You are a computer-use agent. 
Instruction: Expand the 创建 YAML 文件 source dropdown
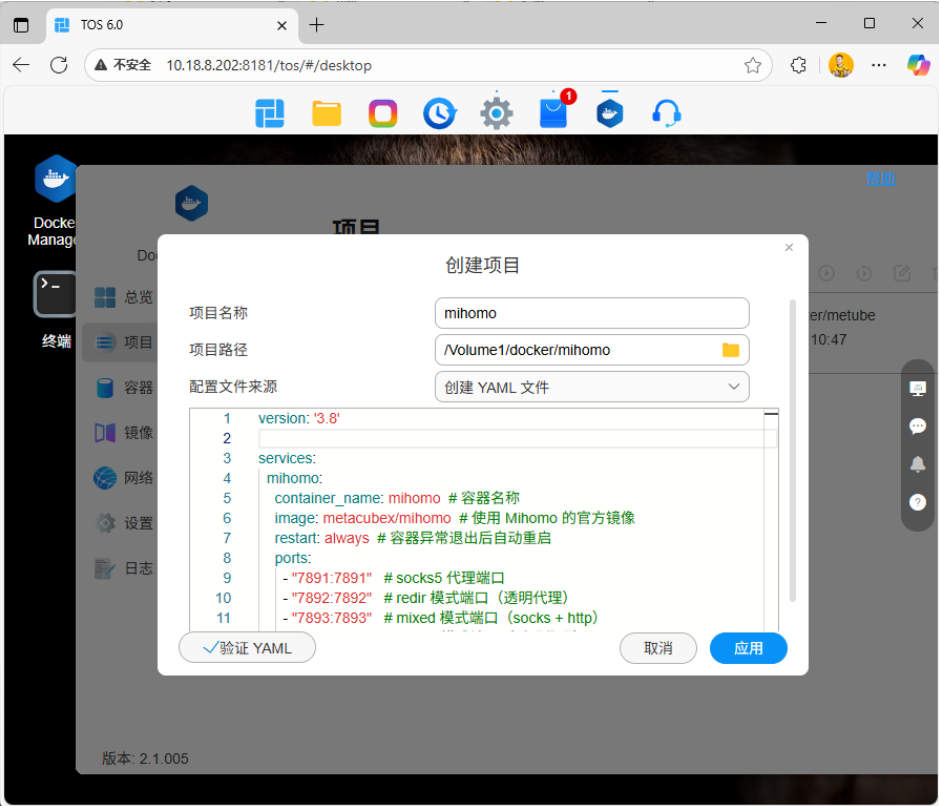(x=592, y=387)
